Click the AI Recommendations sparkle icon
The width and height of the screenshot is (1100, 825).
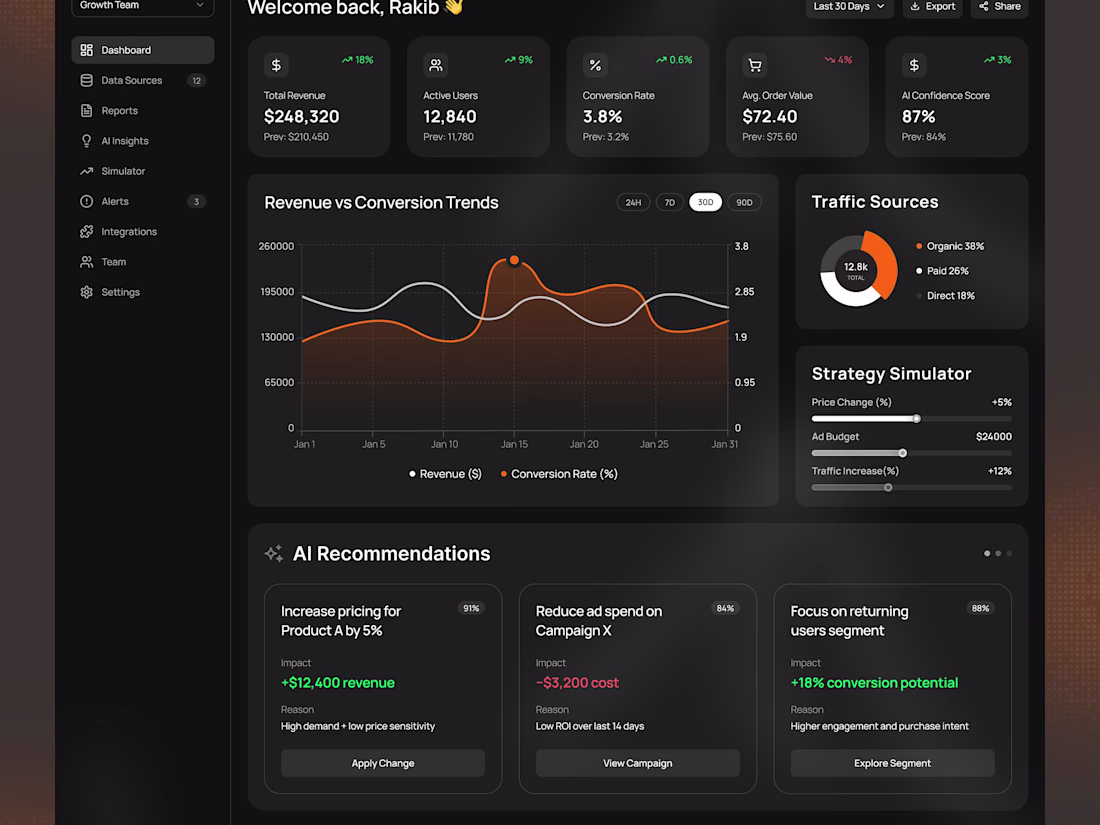coord(274,554)
